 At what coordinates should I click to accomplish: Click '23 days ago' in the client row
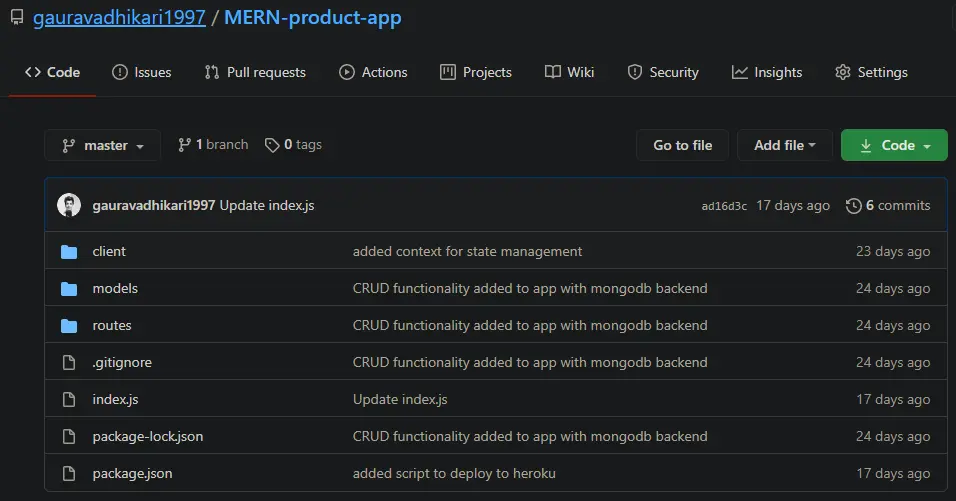pos(893,251)
